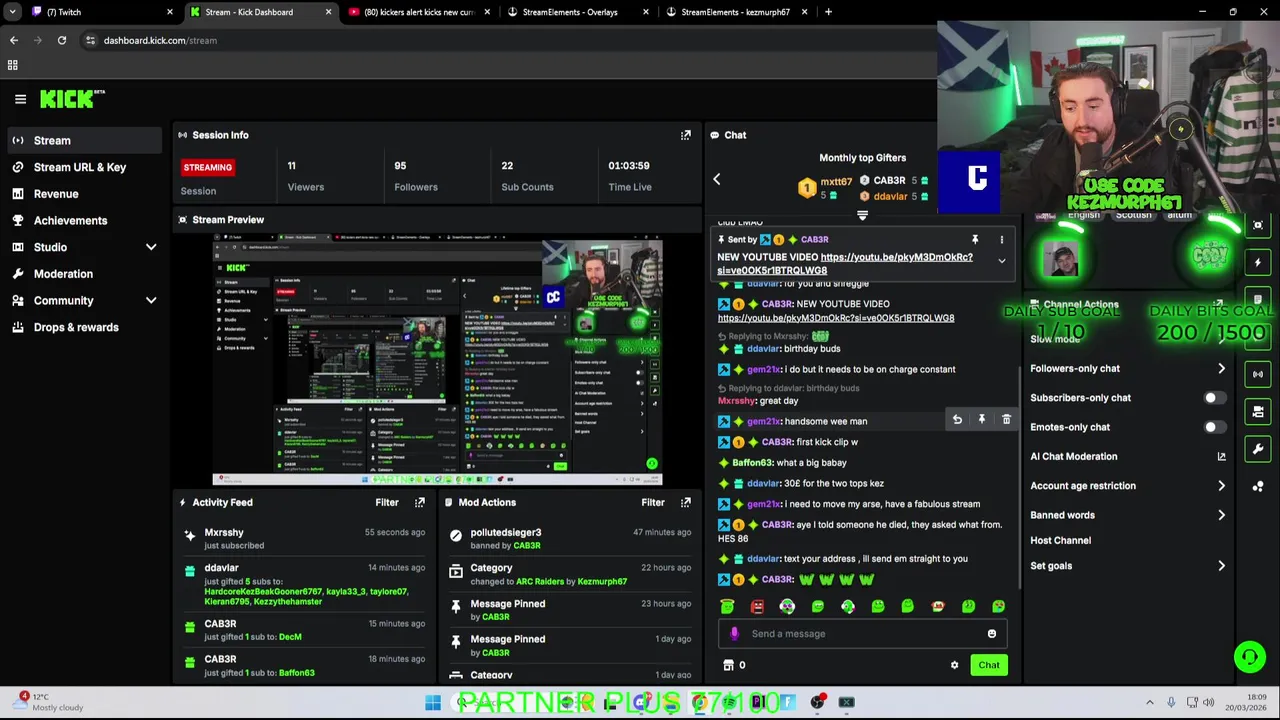
Task: Pin the gem21x handsome wee man message
Action: click(x=982, y=421)
